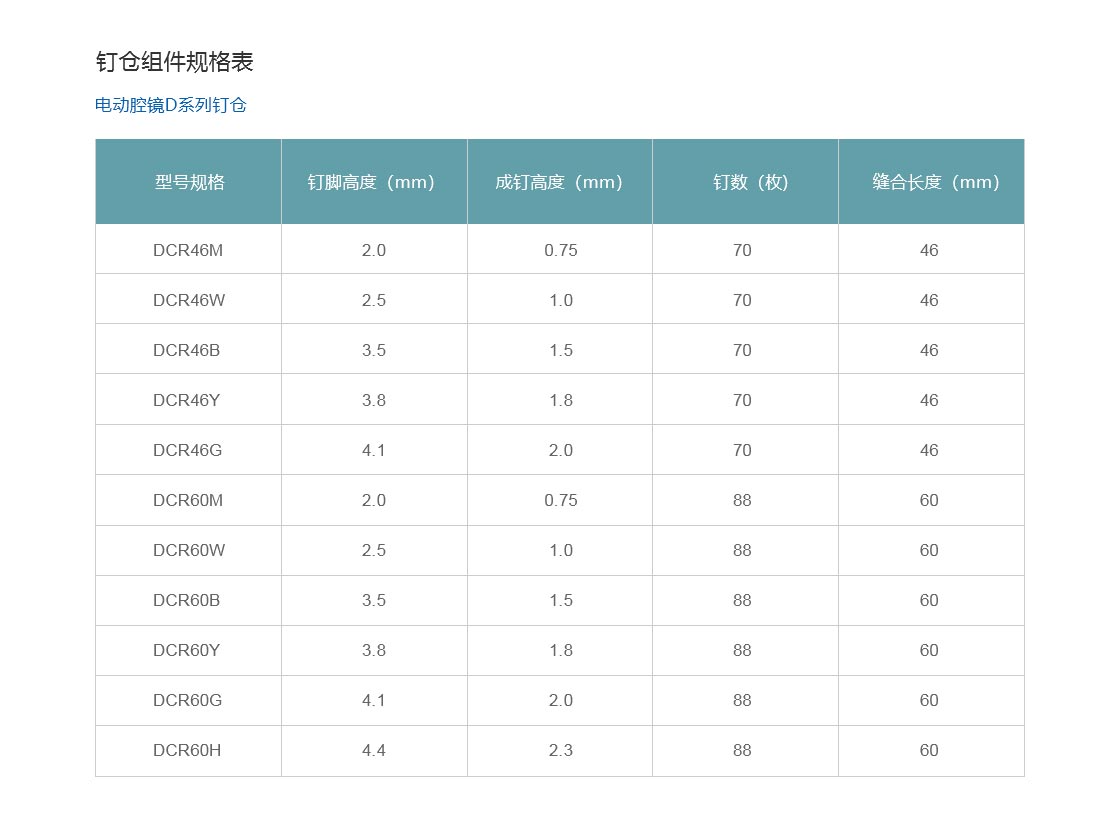Image resolution: width=1100 pixels, height=817 pixels.
Task: Select the DCR46W model cell
Action: (x=189, y=300)
